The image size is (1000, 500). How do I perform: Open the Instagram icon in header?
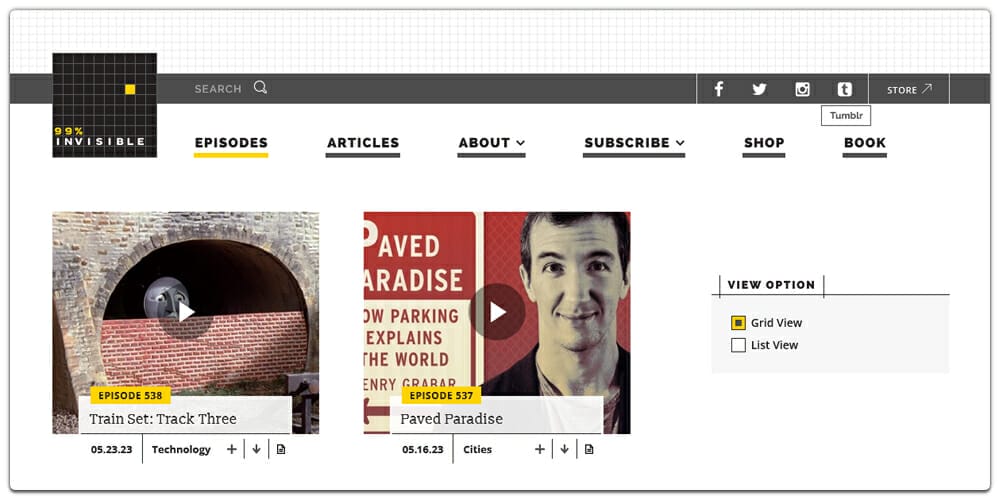(x=802, y=89)
